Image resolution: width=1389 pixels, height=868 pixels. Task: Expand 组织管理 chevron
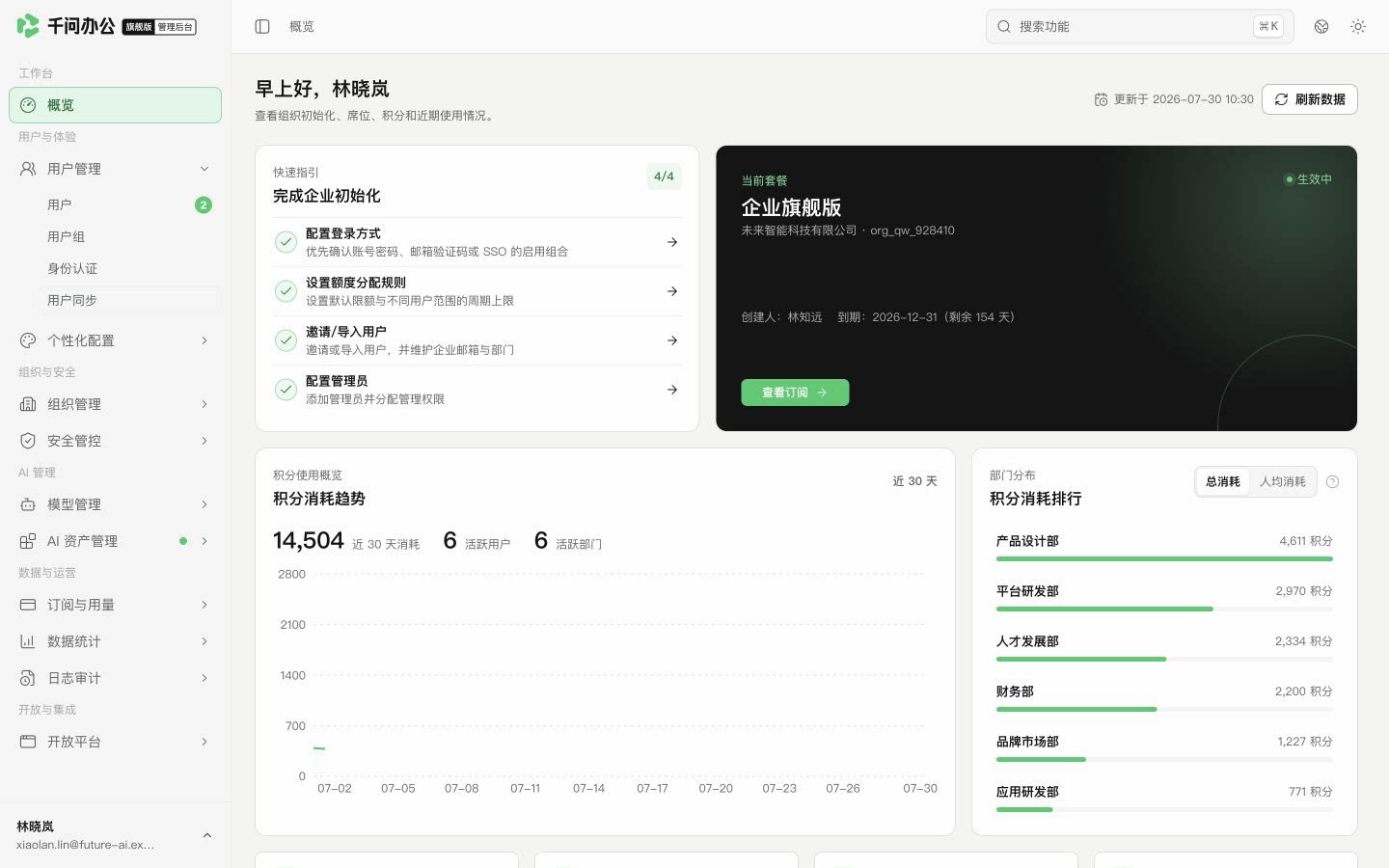point(204,404)
